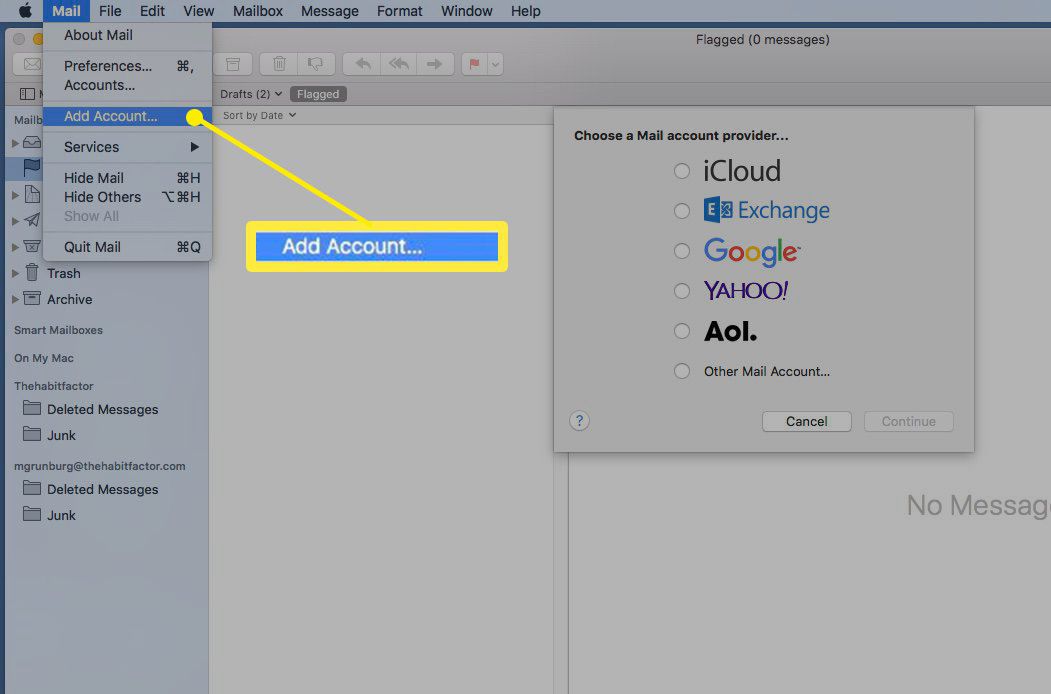The image size is (1051, 694).
Task: Open the Services submenu
Action: point(127,147)
